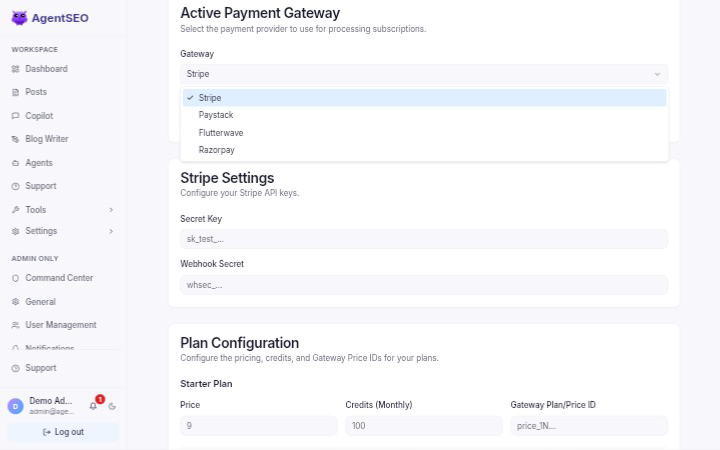The width and height of the screenshot is (720, 450).
Task: Click the bottom Support help icon
Action: click(x=16, y=368)
